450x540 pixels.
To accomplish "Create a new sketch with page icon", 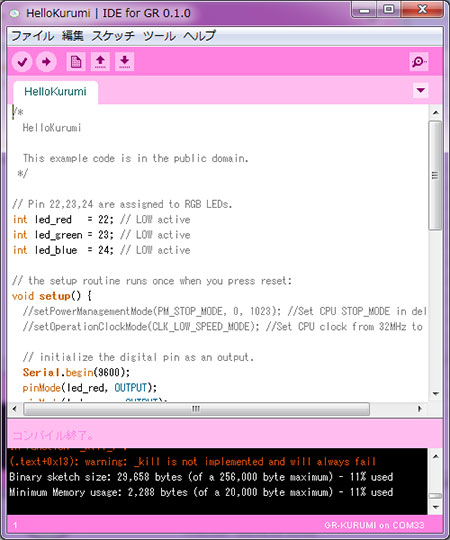I will 76,62.
